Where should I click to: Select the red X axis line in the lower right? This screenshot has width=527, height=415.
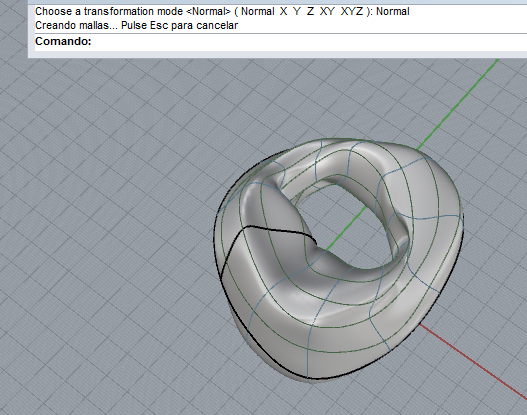pos(471,360)
